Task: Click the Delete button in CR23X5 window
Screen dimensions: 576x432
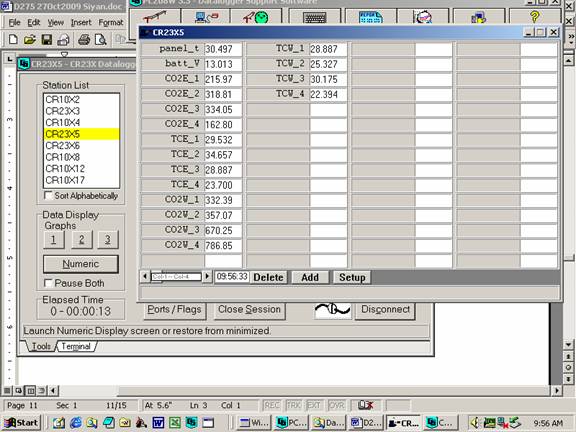Action: 268,277
